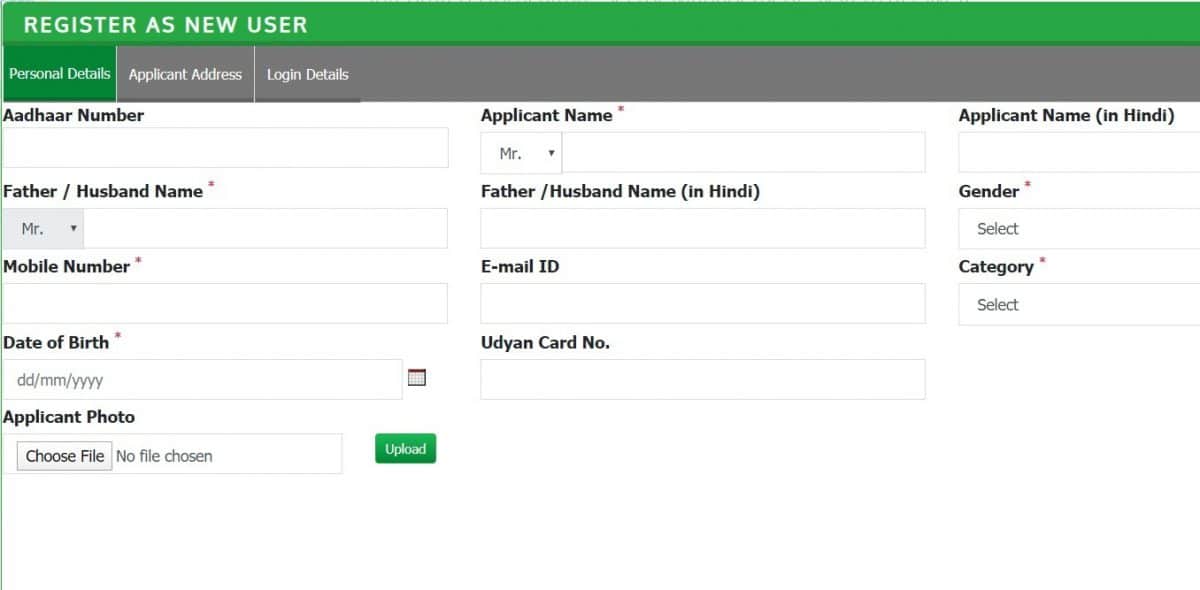Screen dimensions: 1200x590
Task: Click inside the Aadhaar Number field
Action: (225, 147)
